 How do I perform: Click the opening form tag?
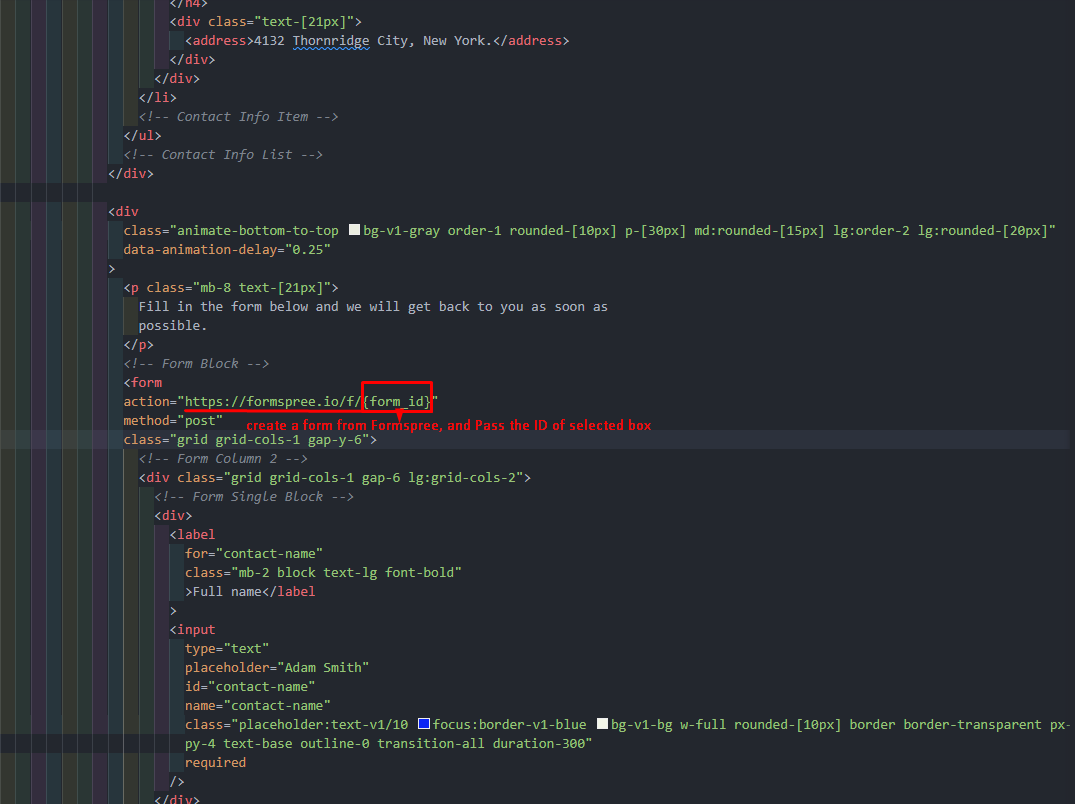click(143, 382)
